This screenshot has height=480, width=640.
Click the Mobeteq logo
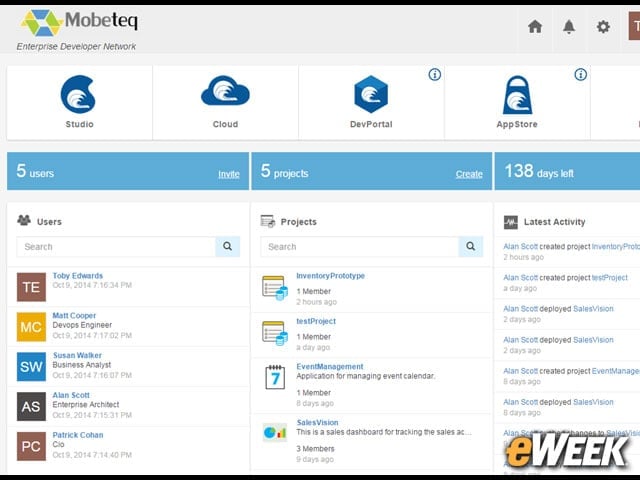coord(80,22)
